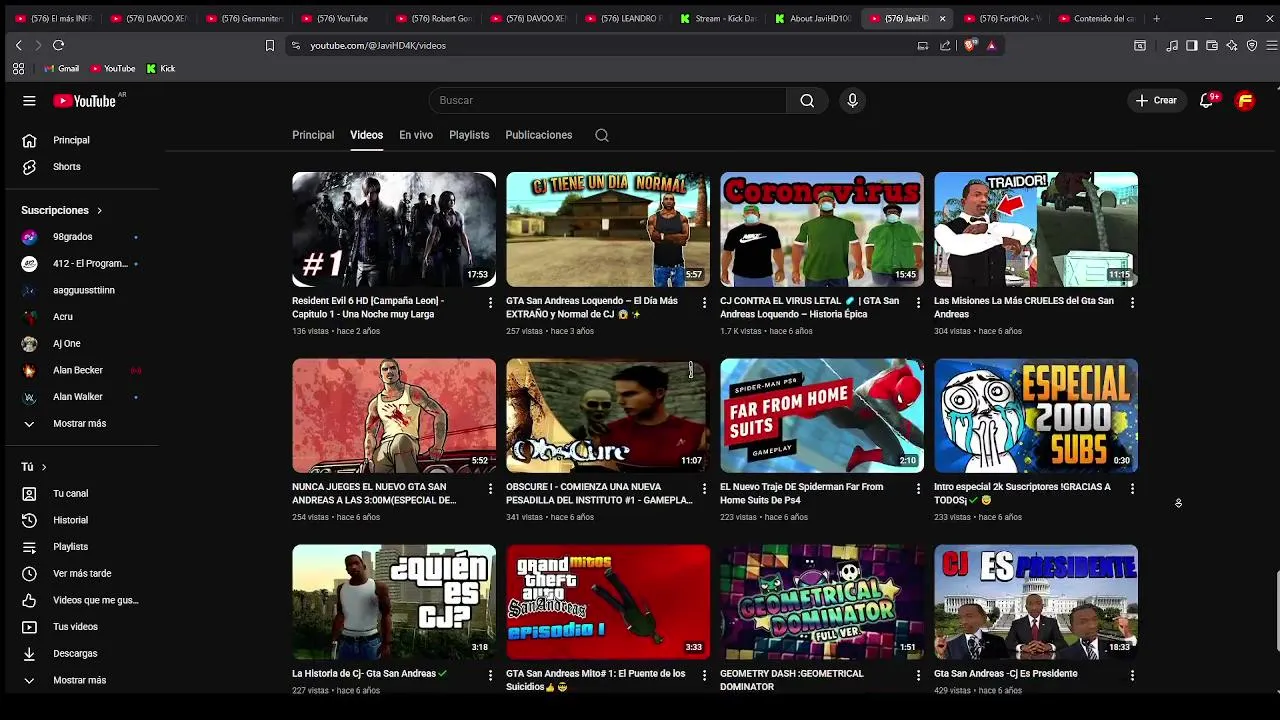
Task: Open GTA San Andreas Mito#1 video title
Action: tap(596, 680)
